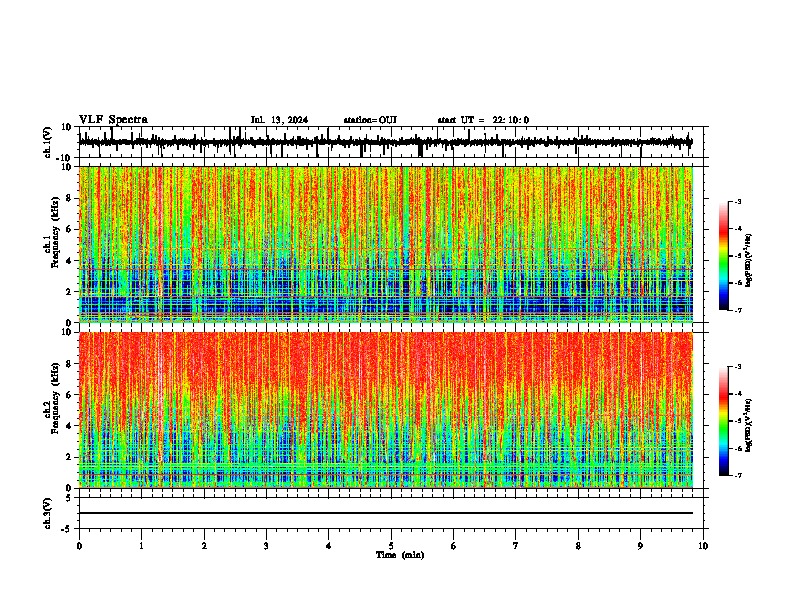Click the "5" tick on the time axis

click(391, 546)
